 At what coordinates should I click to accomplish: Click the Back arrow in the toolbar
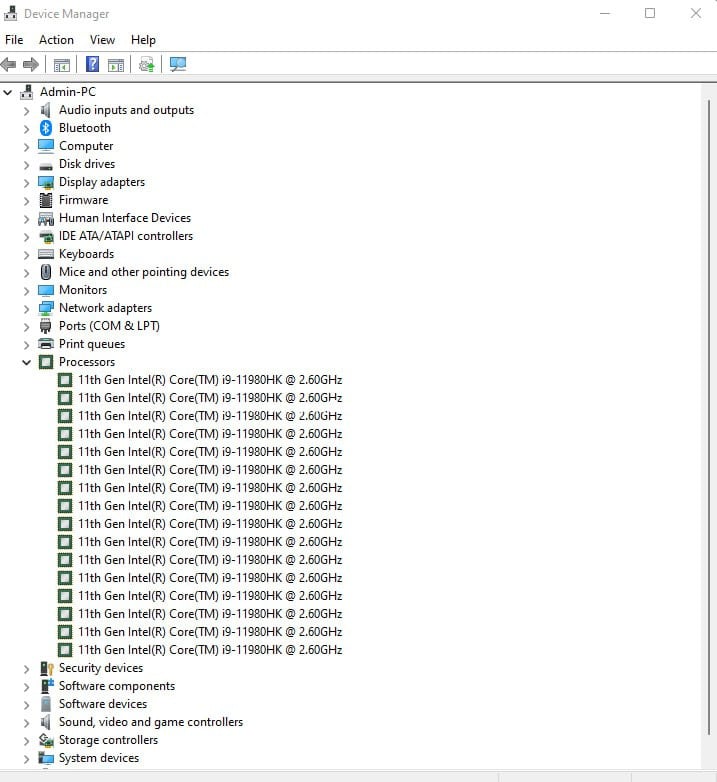(9, 65)
